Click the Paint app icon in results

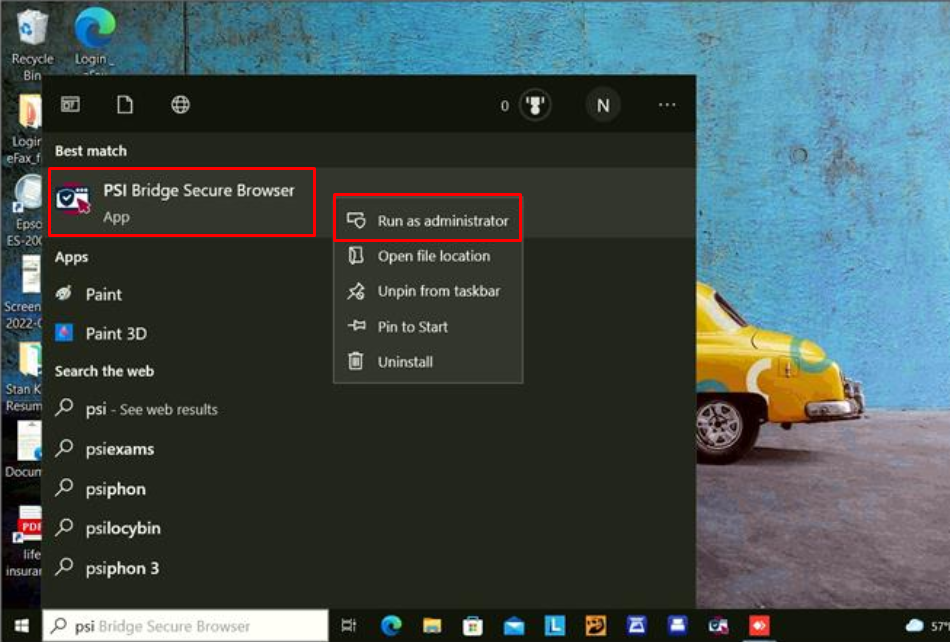(64, 294)
